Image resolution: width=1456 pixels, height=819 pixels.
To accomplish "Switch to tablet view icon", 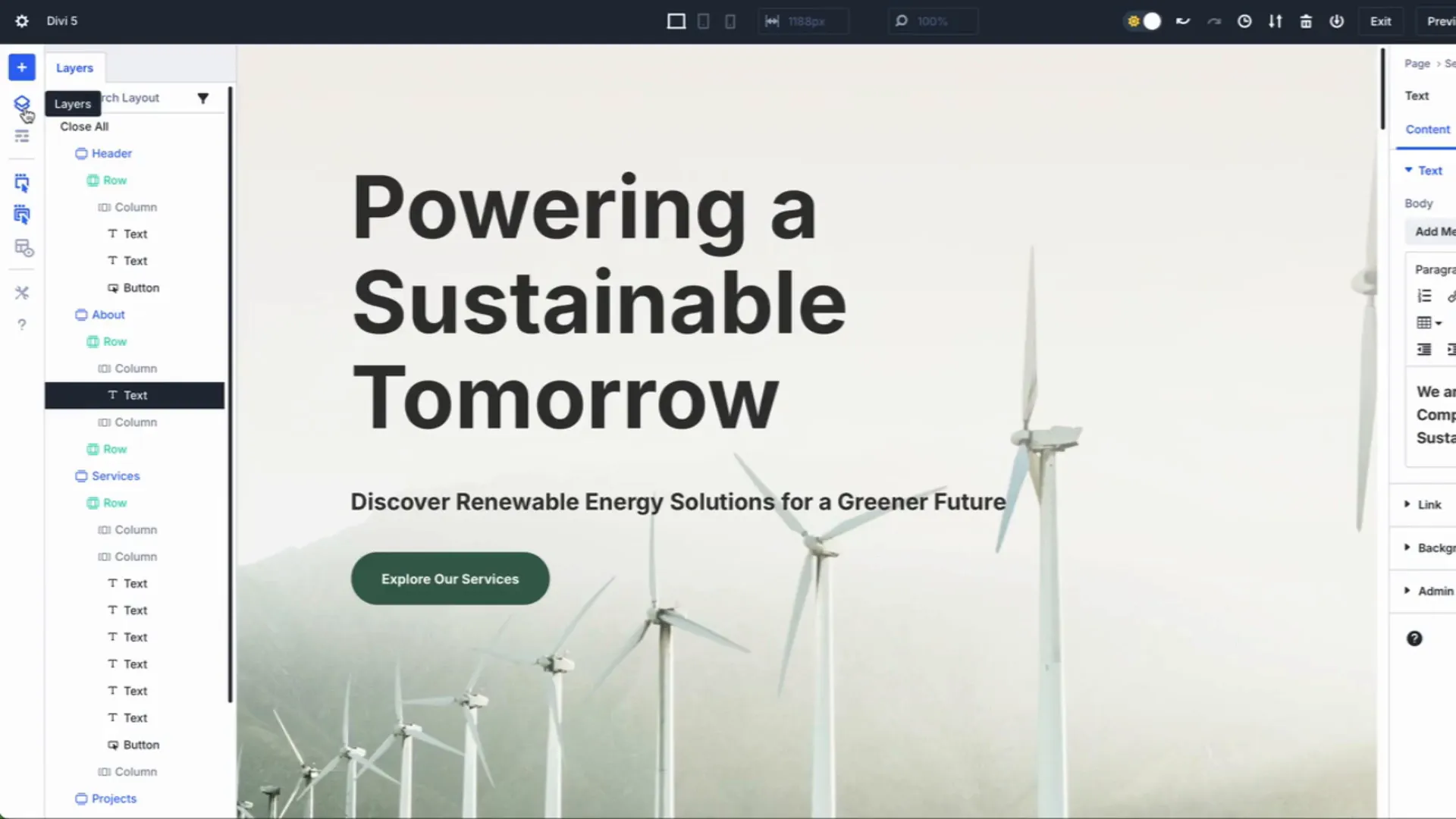I will click(x=703, y=21).
